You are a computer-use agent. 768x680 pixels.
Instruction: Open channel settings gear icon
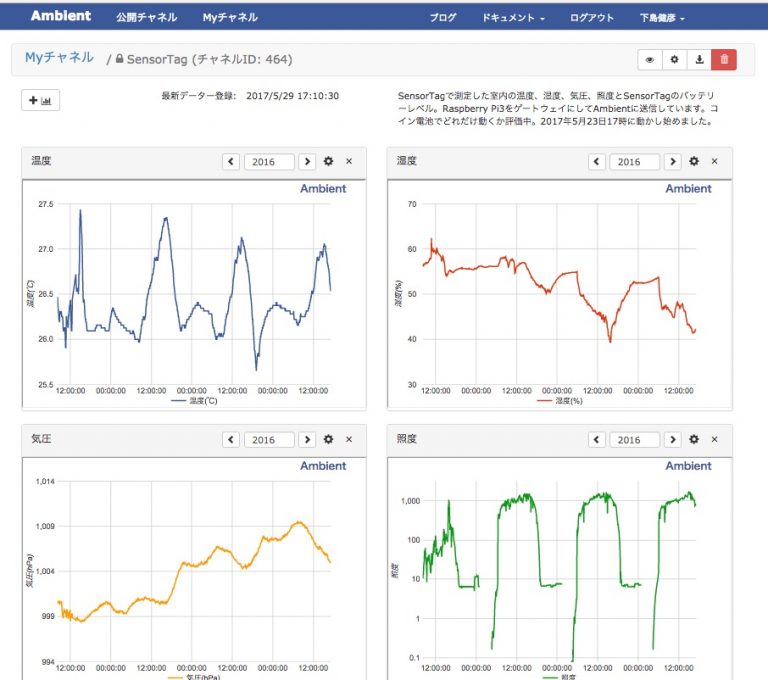point(675,60)
